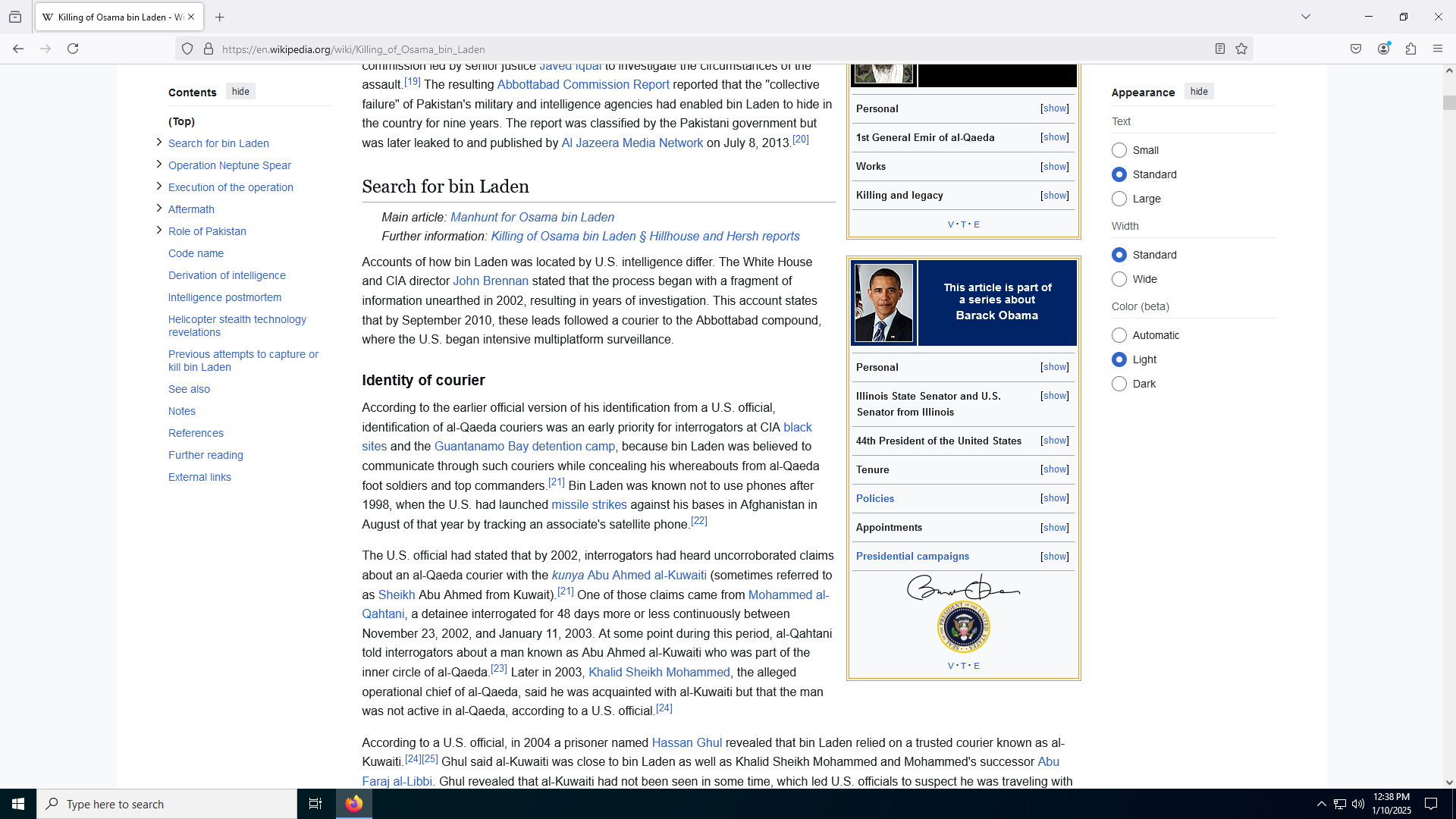
Task: Expand Aftermath contents section
Action: click(158, 208)
